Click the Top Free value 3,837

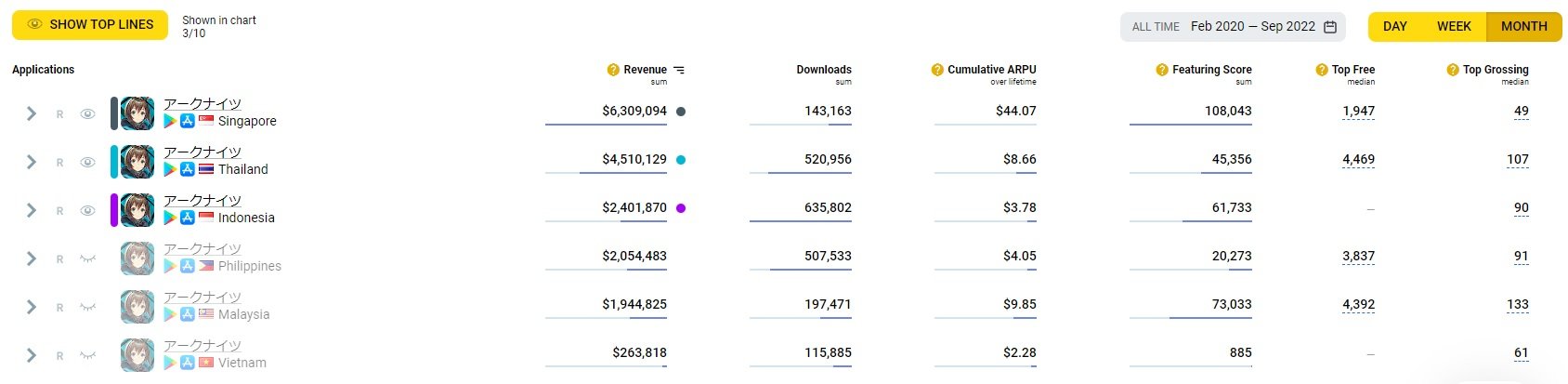pos(1358,257)
